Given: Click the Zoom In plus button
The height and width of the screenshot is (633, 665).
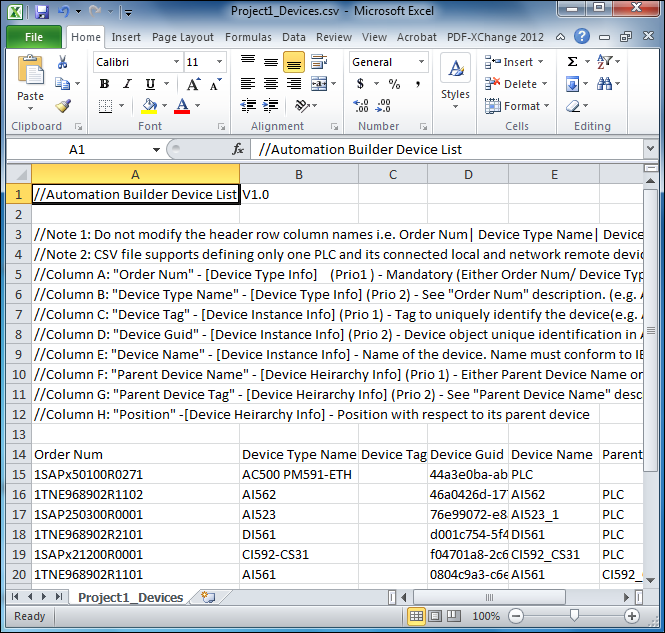Looking at the screenshot, I should pyautogui.click(x=632, y=616).
